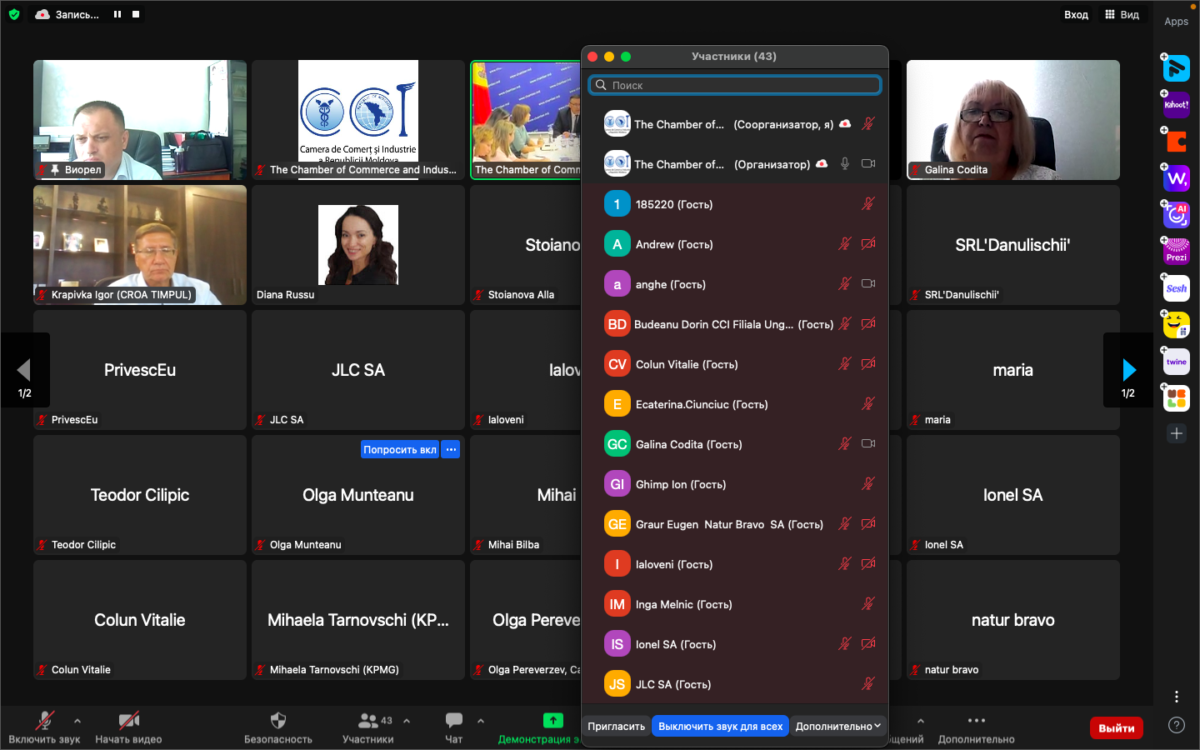Stop the cloud recording
Screen dimensions: 1200x750
(136, 14)
